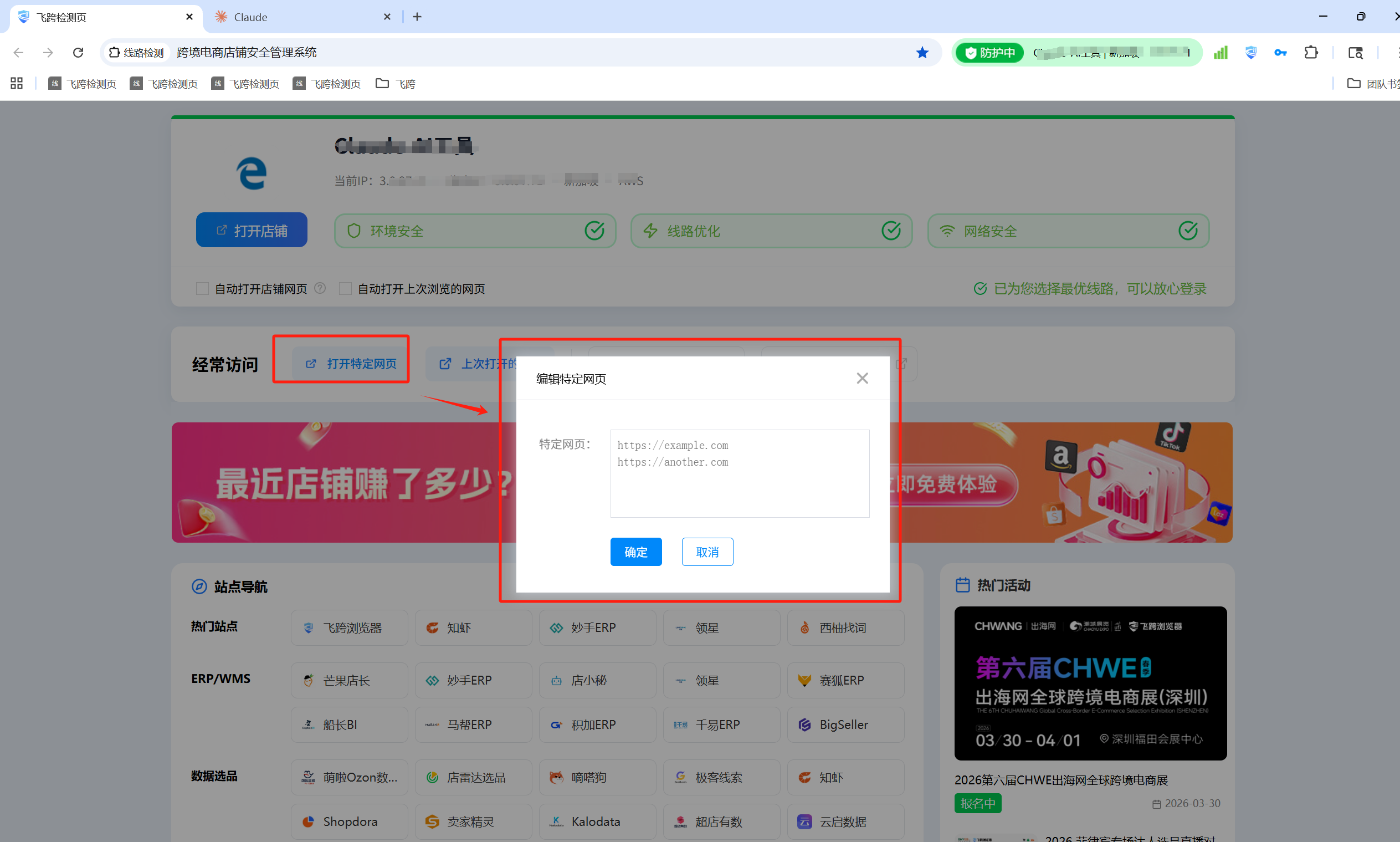
Task: Open the 赛狐ERP site link
Action: (x=846, y=680)
